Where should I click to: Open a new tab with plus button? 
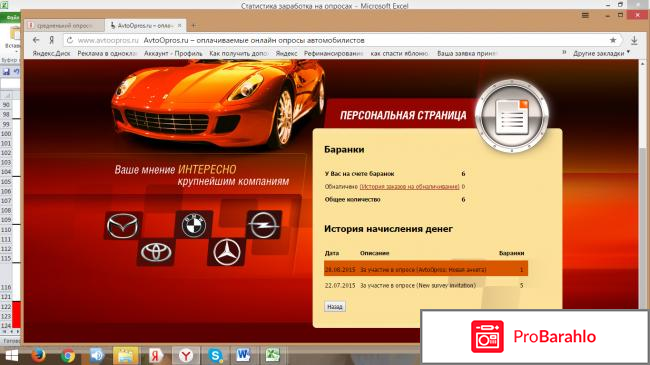click(x=194, y=26)
